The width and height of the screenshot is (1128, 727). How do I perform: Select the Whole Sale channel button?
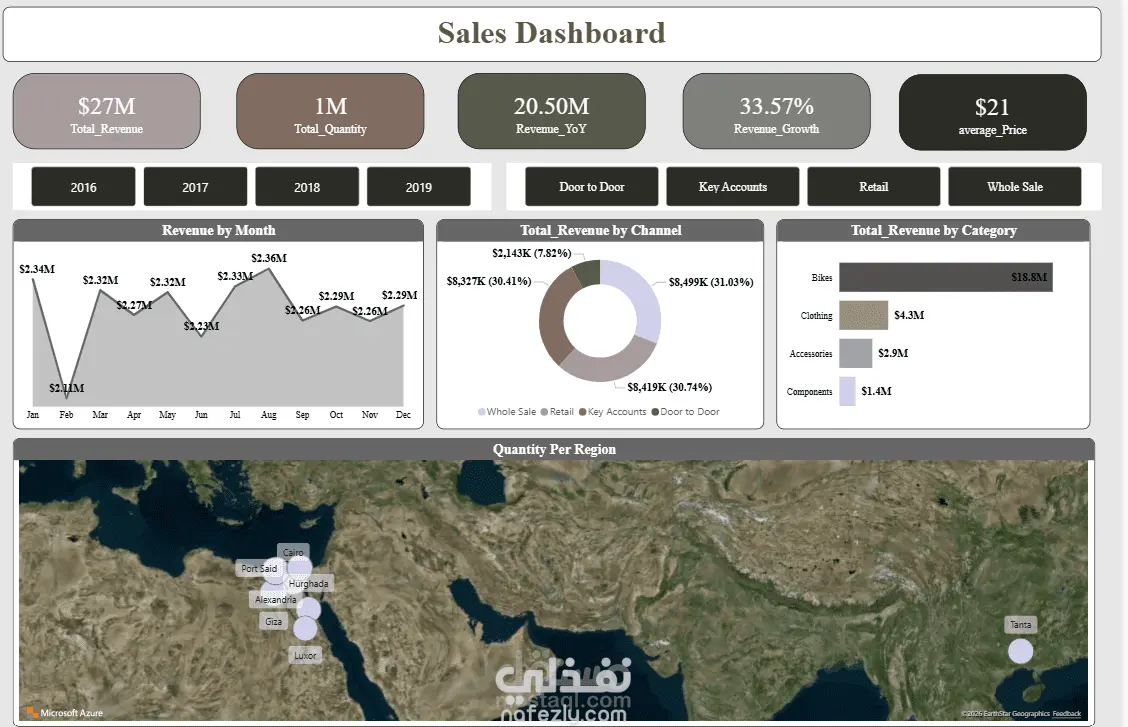tap(1014, 186)
